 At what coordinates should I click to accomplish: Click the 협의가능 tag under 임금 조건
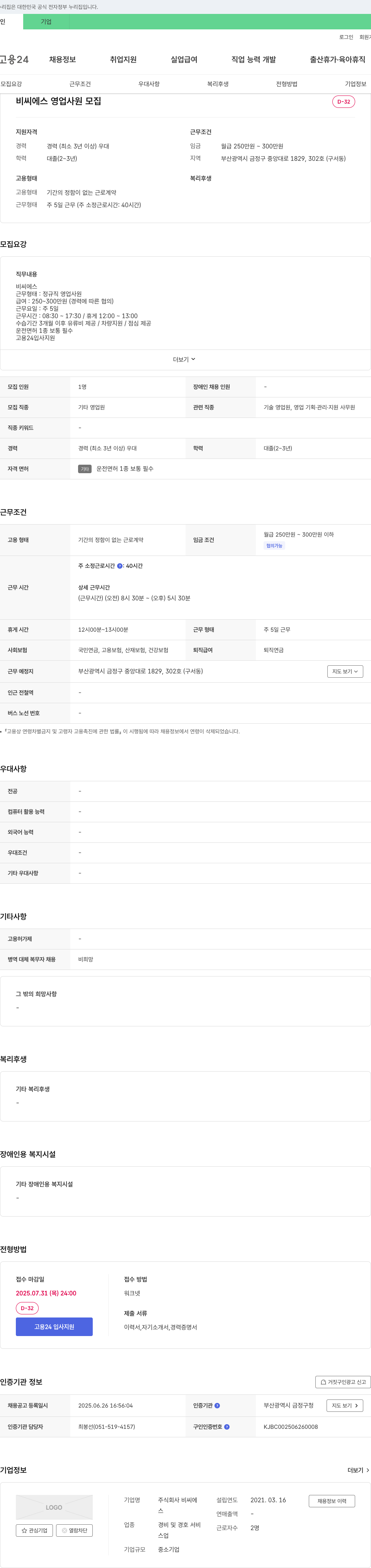tap(274, 546)
